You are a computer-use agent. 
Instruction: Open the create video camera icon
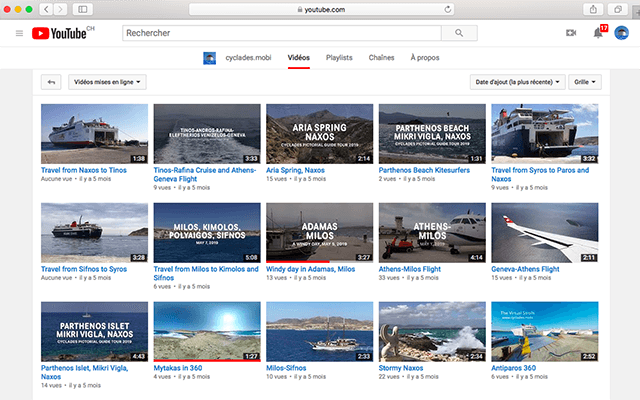tap(571, 33)
